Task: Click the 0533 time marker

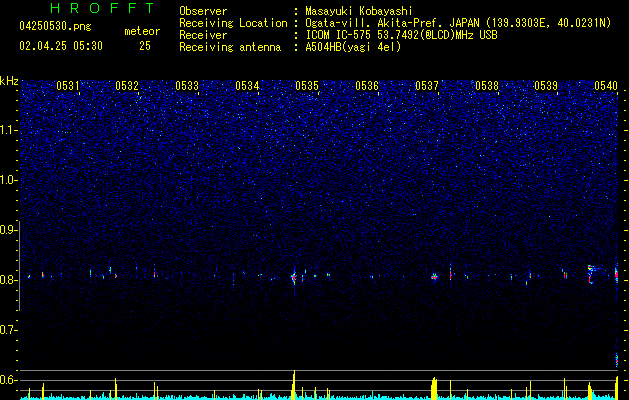Action: [187, 86]
